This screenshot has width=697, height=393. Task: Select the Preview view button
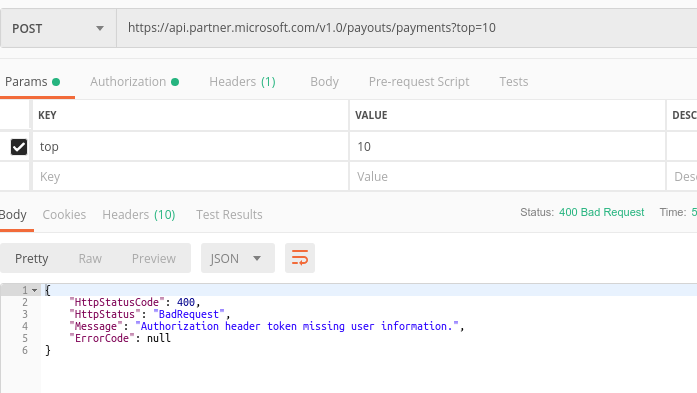(154, 258)
